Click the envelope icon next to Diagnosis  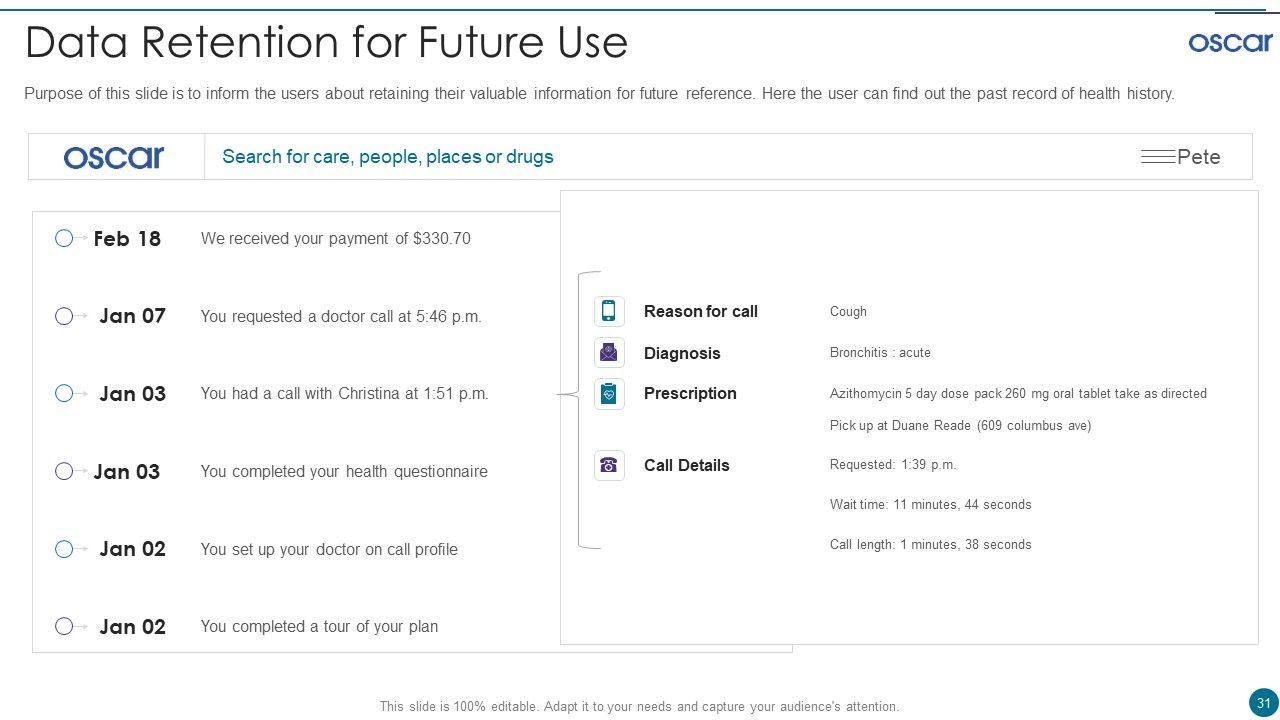point(609,352)
